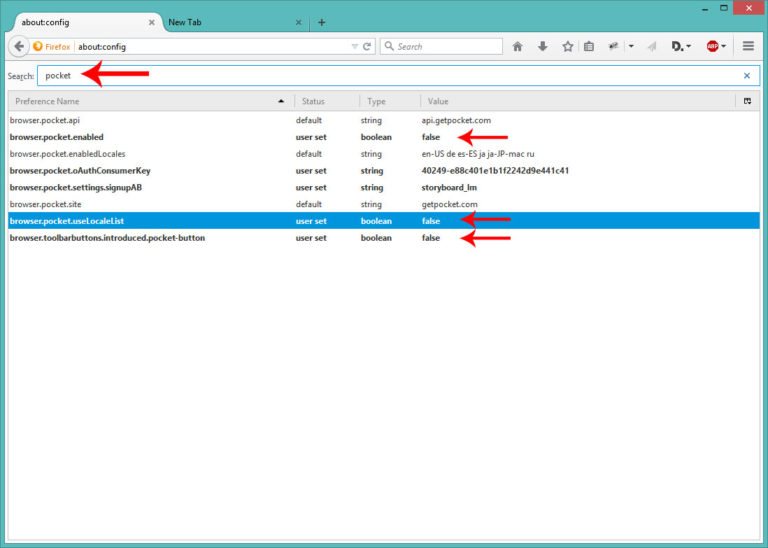Screen dimensions: 768x548
Task: Maximize the Firefox window
Action: click(723, 8)
